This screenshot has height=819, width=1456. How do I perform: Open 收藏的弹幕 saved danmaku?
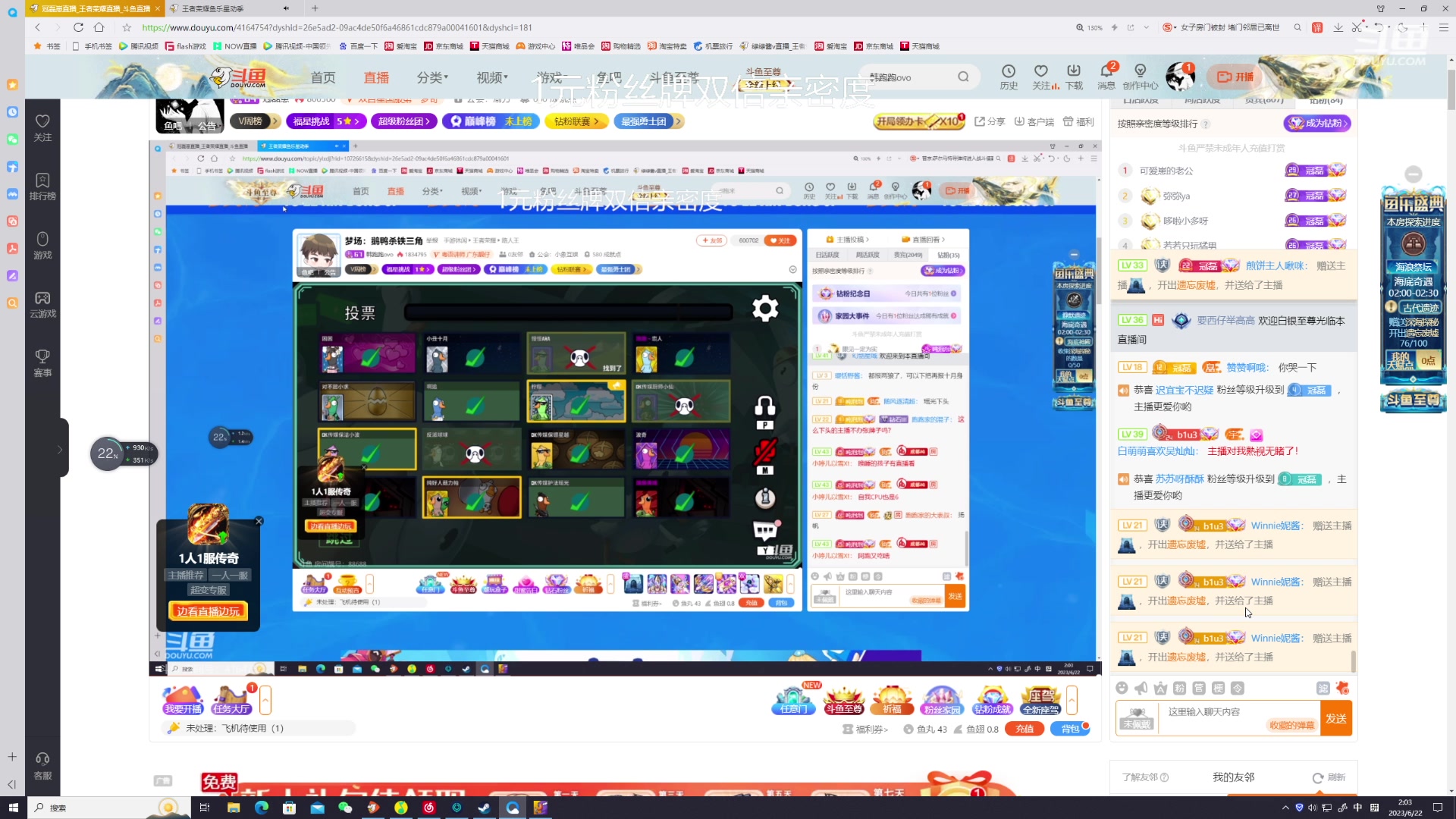[x=1291, y=726]
